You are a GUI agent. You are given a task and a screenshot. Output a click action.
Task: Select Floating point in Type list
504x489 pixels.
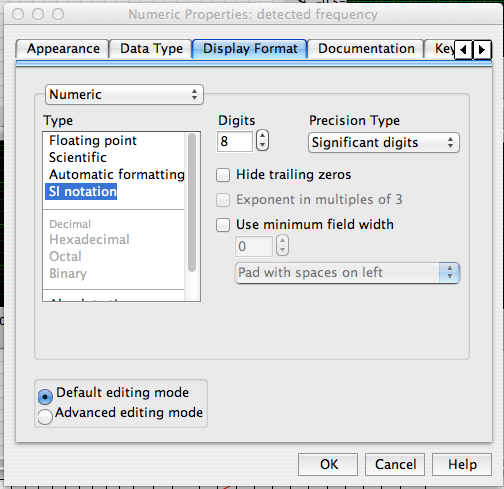click(x=93, y=141)
